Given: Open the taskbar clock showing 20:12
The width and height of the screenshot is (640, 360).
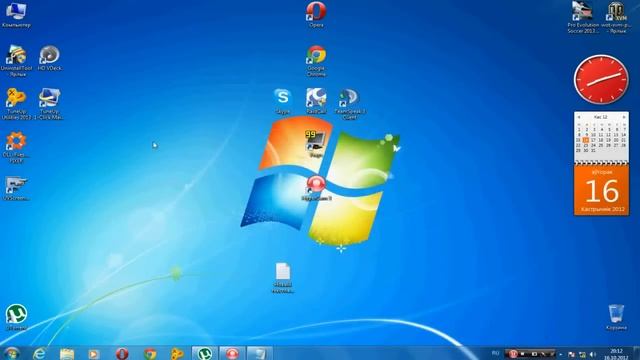Looking at the screenshot, I should (616, 354).
